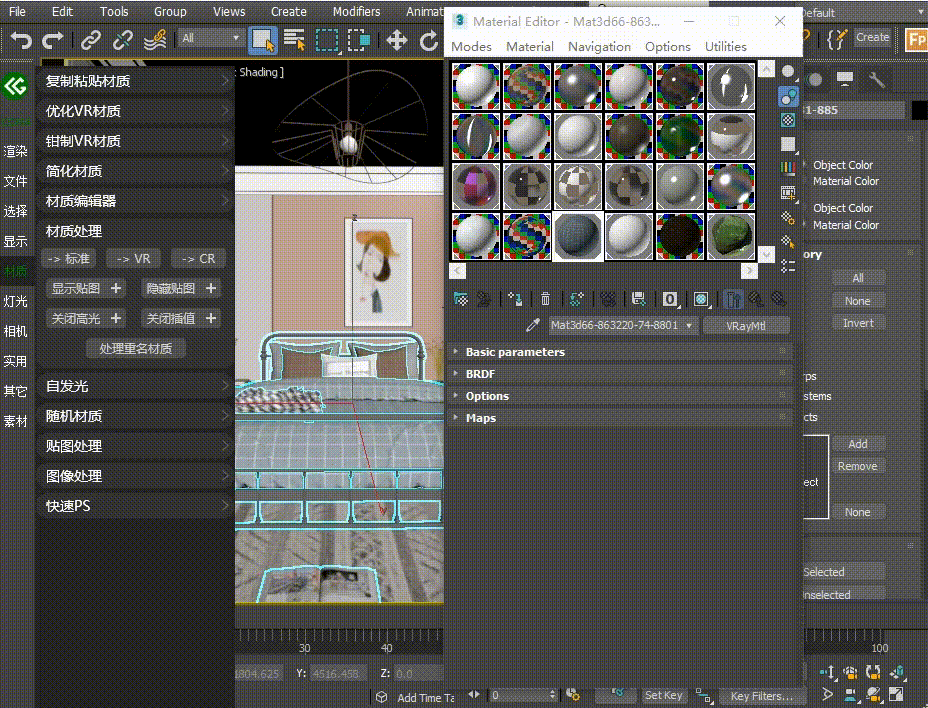
Task: Toggle the plus next to 关闭高光
Action: click(116, 318)
